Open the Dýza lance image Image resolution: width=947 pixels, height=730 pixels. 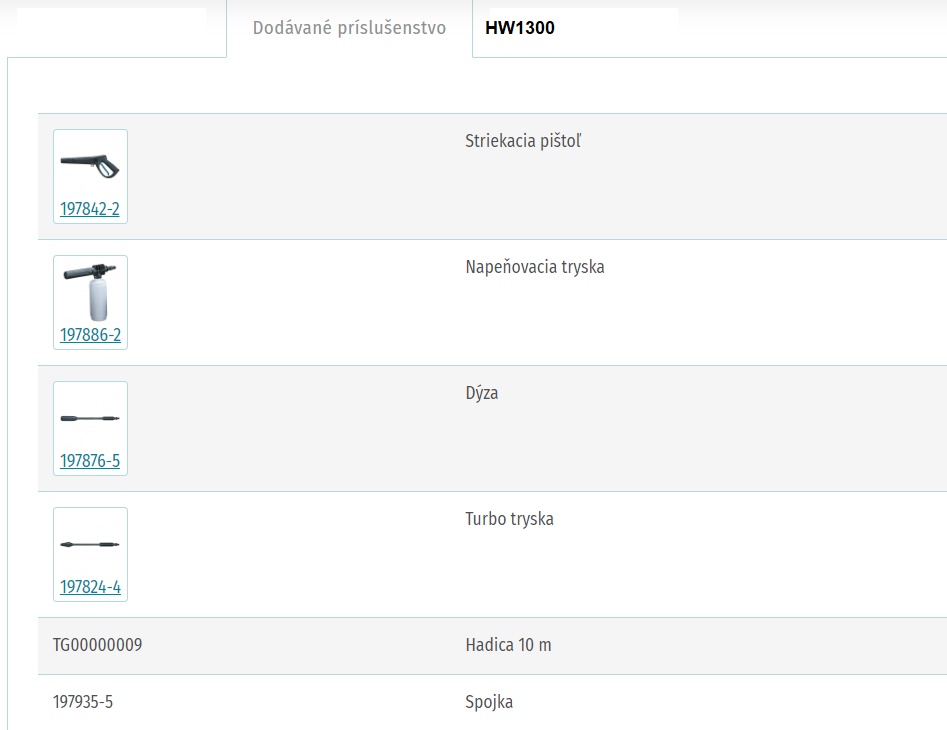[x=90, y=418]
